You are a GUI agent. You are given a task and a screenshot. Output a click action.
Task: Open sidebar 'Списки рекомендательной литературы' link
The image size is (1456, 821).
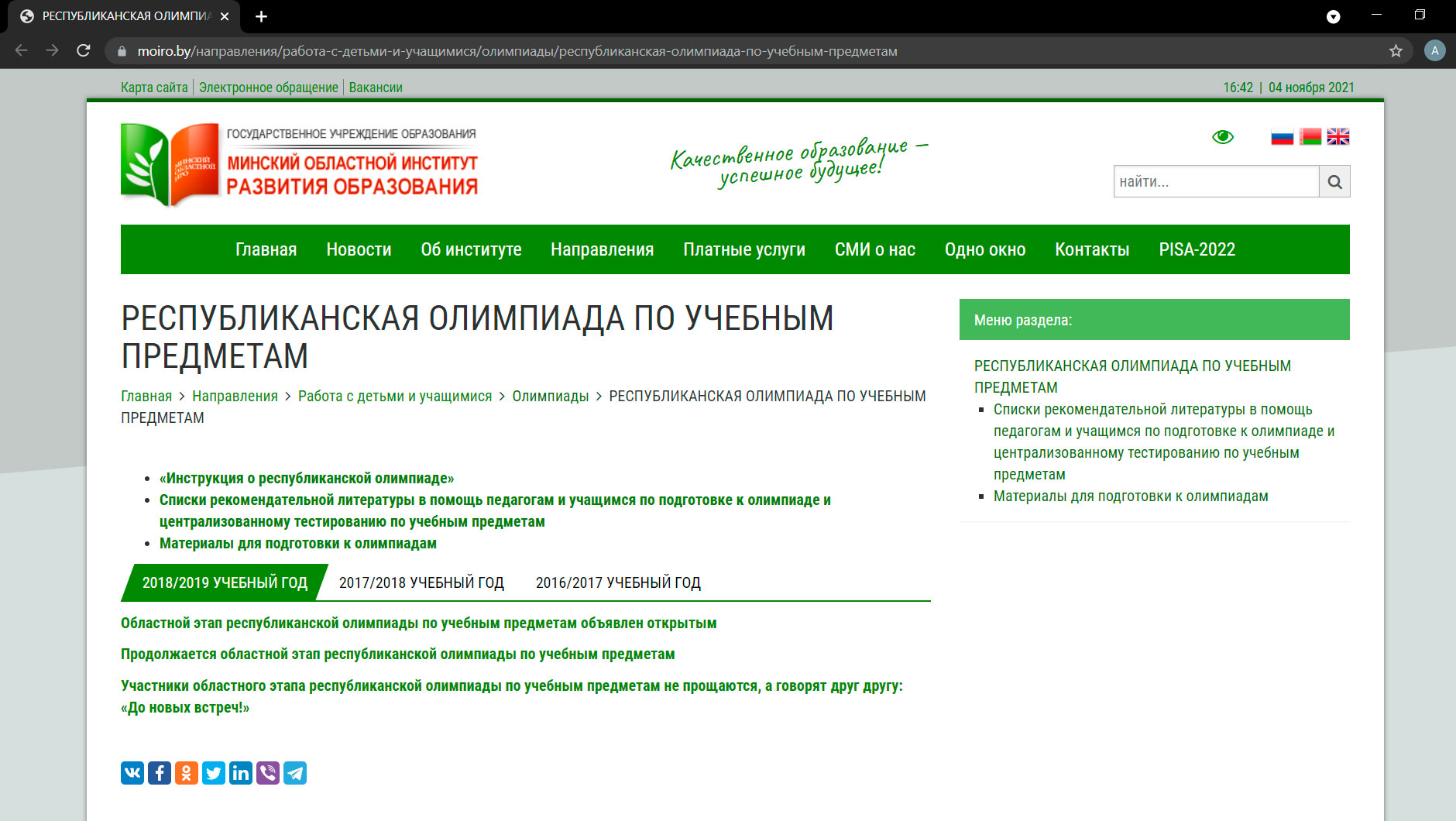tap(1164, 441)
